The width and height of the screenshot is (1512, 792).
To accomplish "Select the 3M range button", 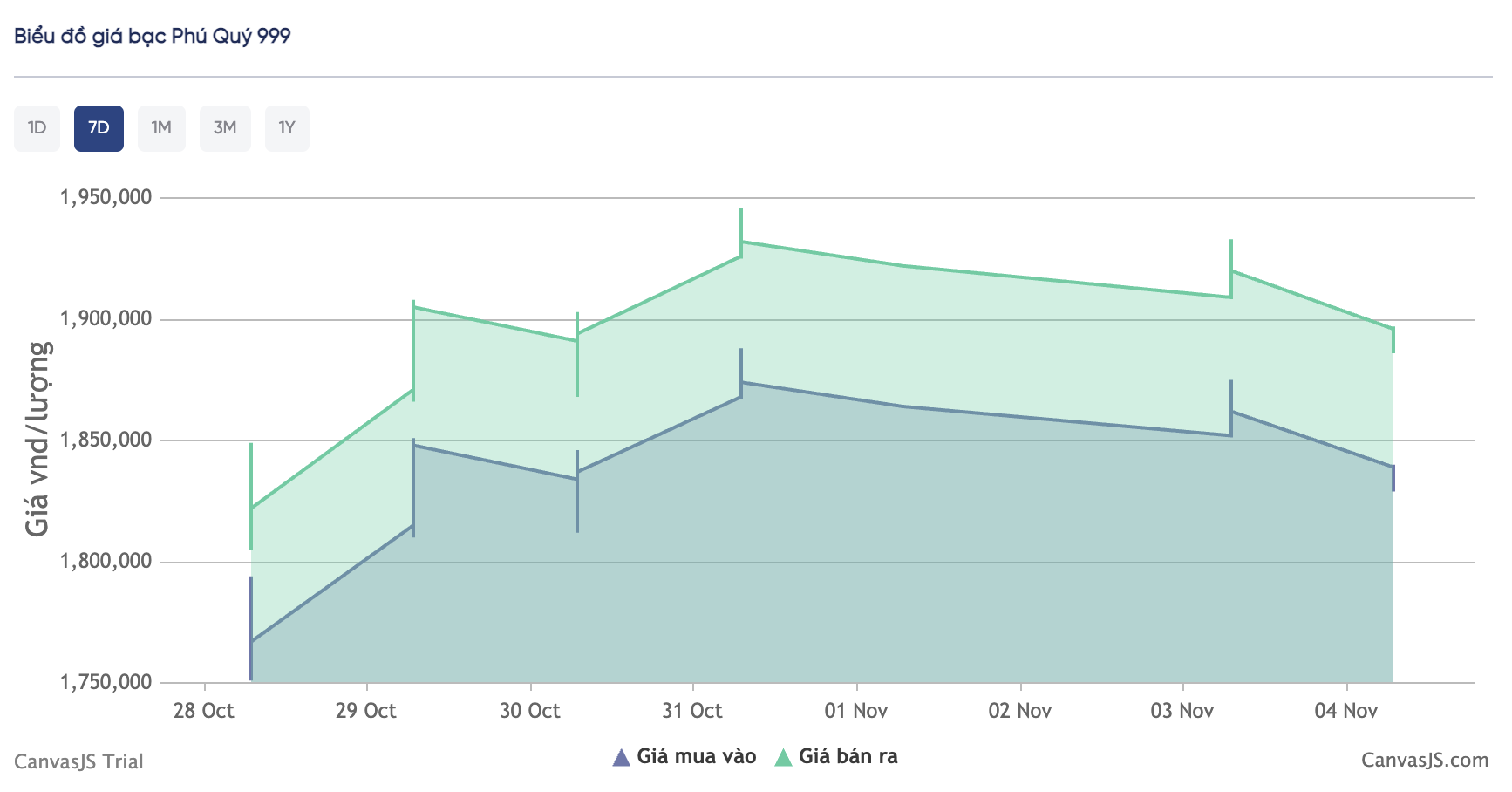I will 225,128.
